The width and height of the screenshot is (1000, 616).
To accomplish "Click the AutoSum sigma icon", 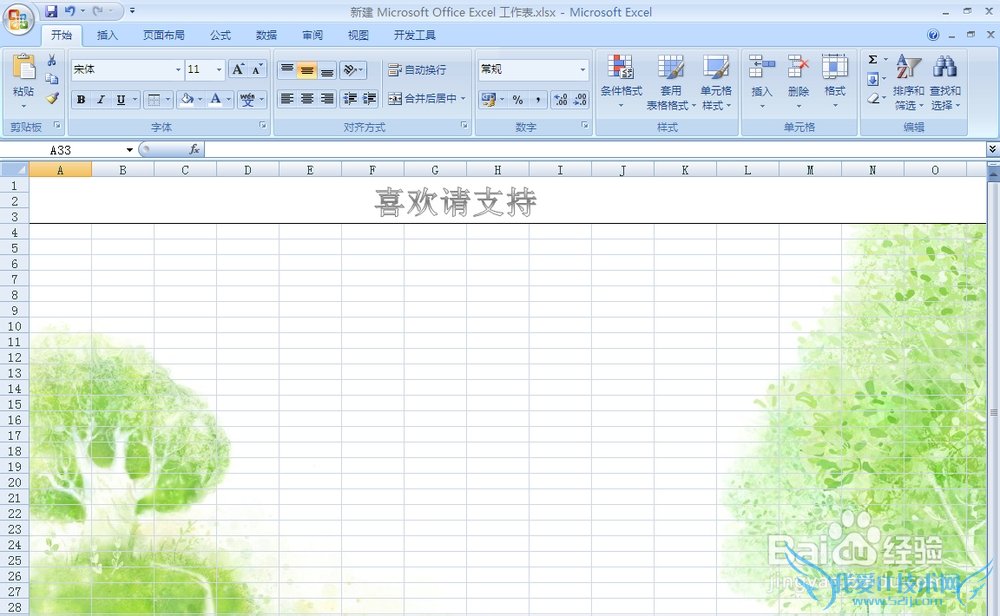I will 872,59.
